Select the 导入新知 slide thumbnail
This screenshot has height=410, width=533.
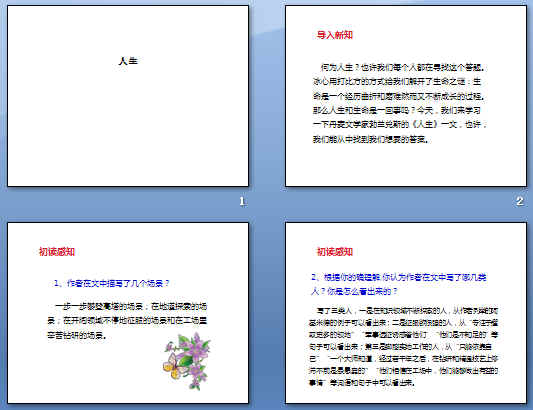406,96
